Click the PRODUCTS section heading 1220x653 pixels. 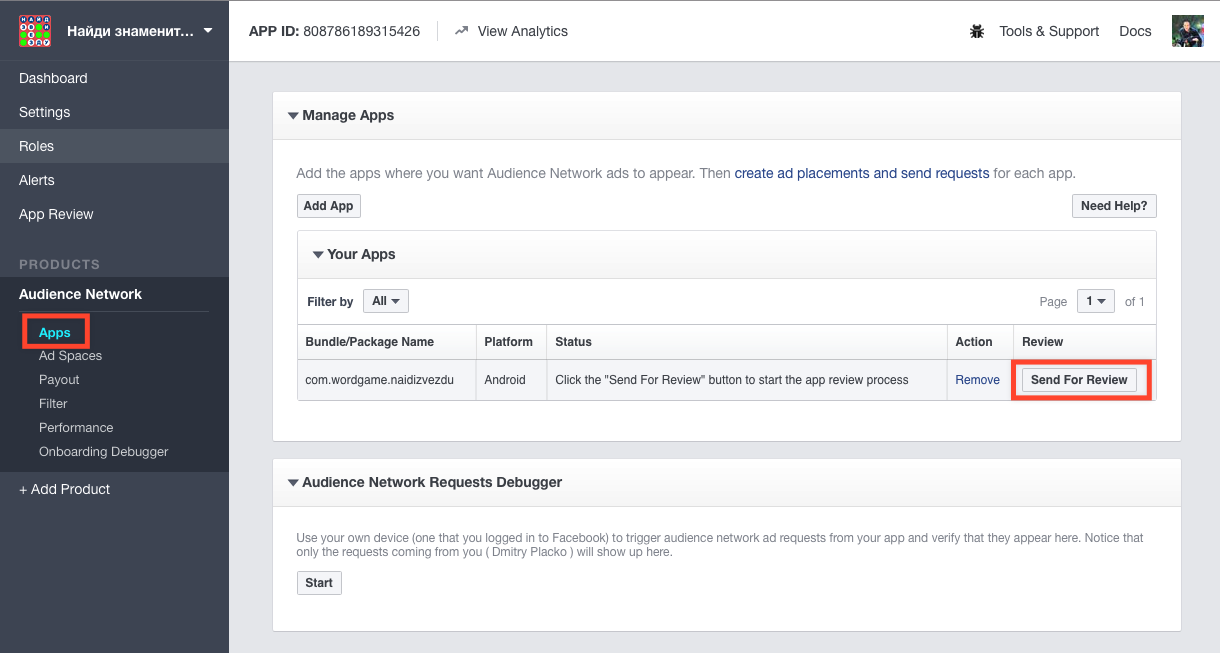tap(59, 264)
